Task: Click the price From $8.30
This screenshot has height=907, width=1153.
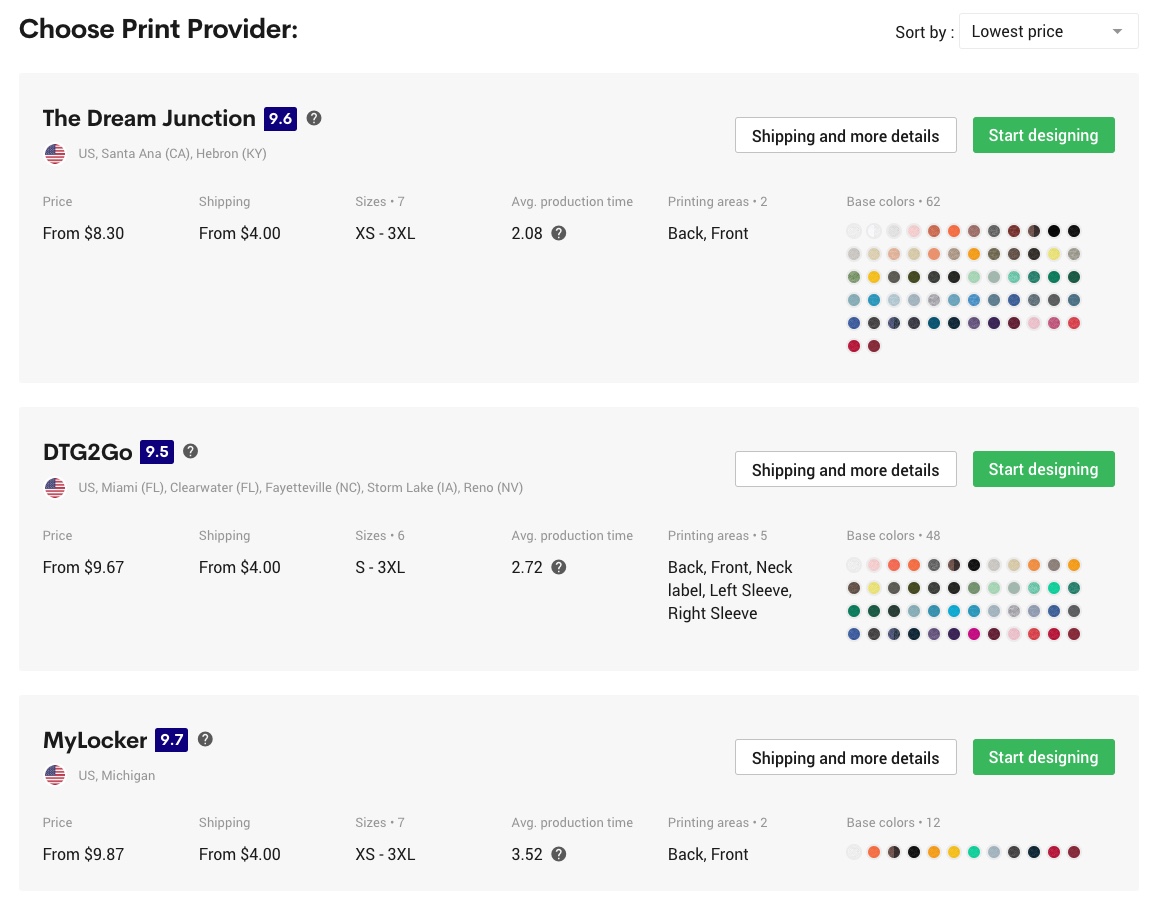Action: [83, 233]
